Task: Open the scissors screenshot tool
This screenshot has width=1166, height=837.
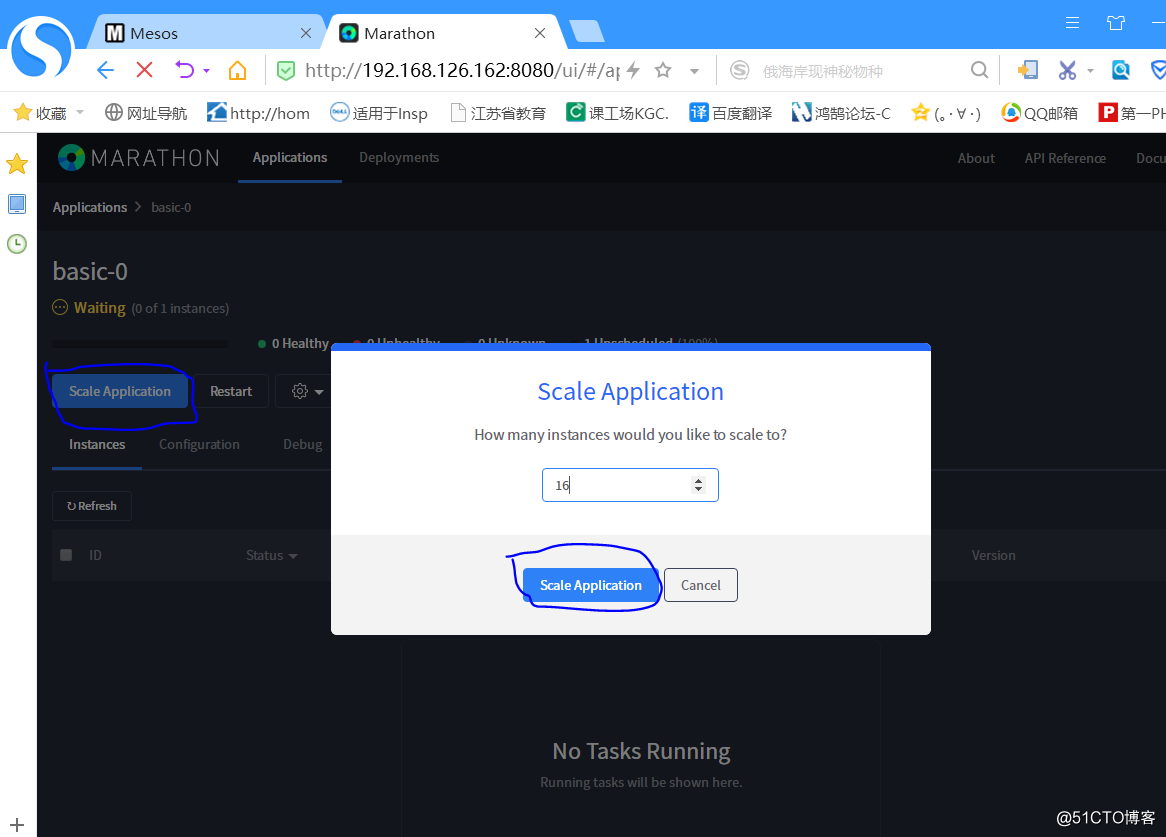Action: pyautogui.click(x=1067, y=71)
